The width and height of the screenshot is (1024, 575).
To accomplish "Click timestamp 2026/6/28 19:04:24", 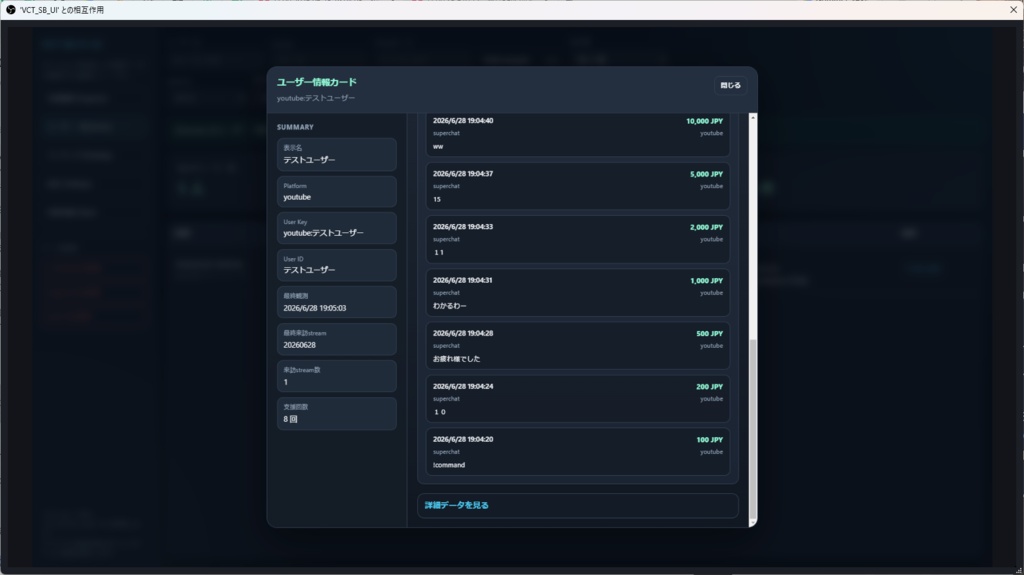I will coord(463,386).
